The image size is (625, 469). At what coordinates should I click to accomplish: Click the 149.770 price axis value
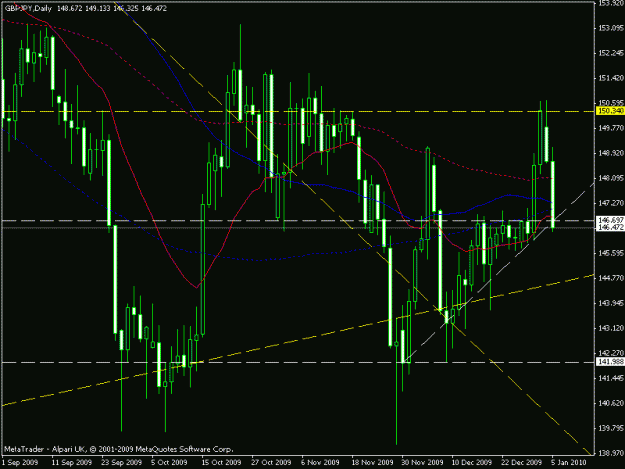point(611,128)
